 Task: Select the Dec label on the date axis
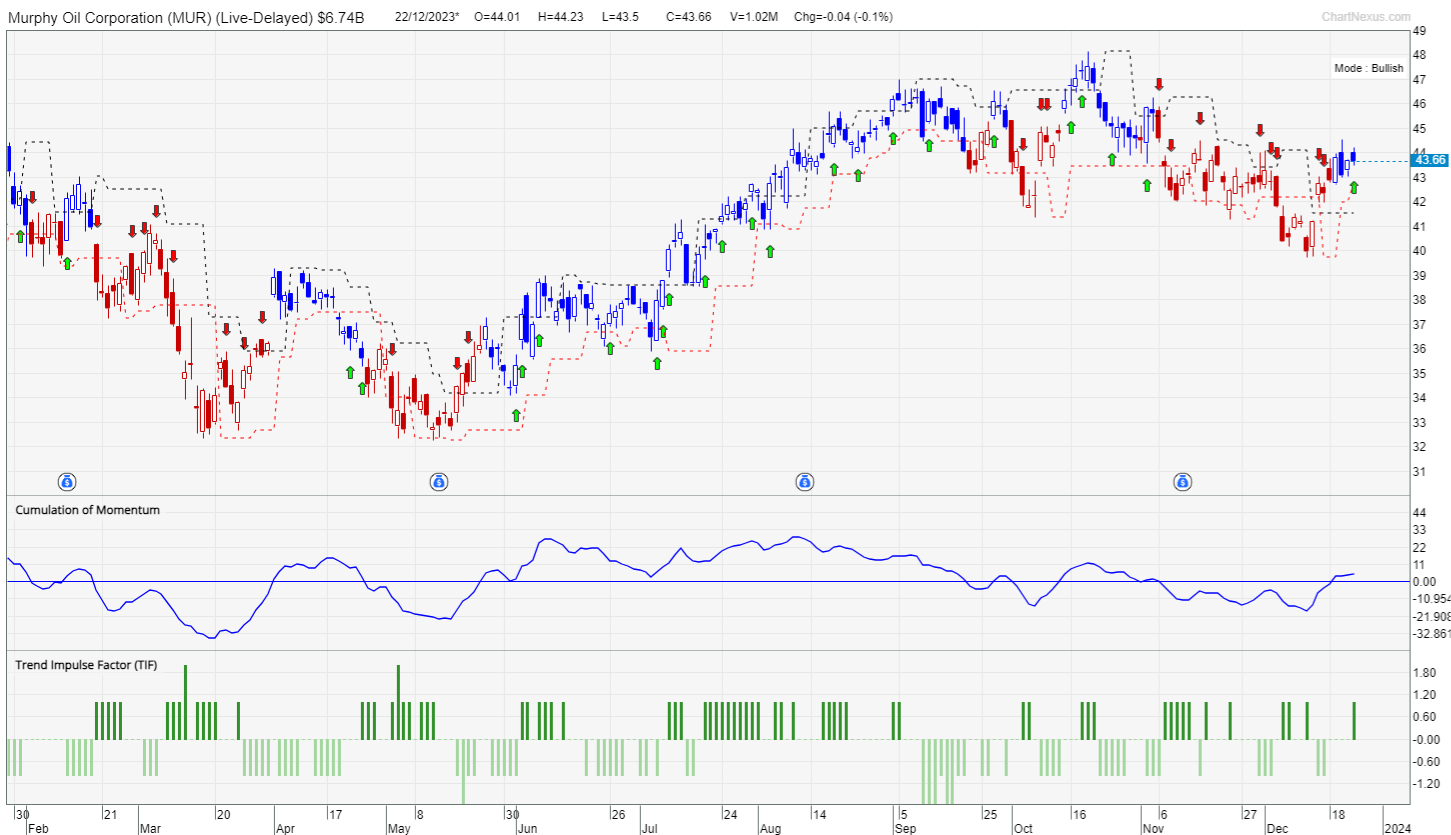pos(1276,828)
